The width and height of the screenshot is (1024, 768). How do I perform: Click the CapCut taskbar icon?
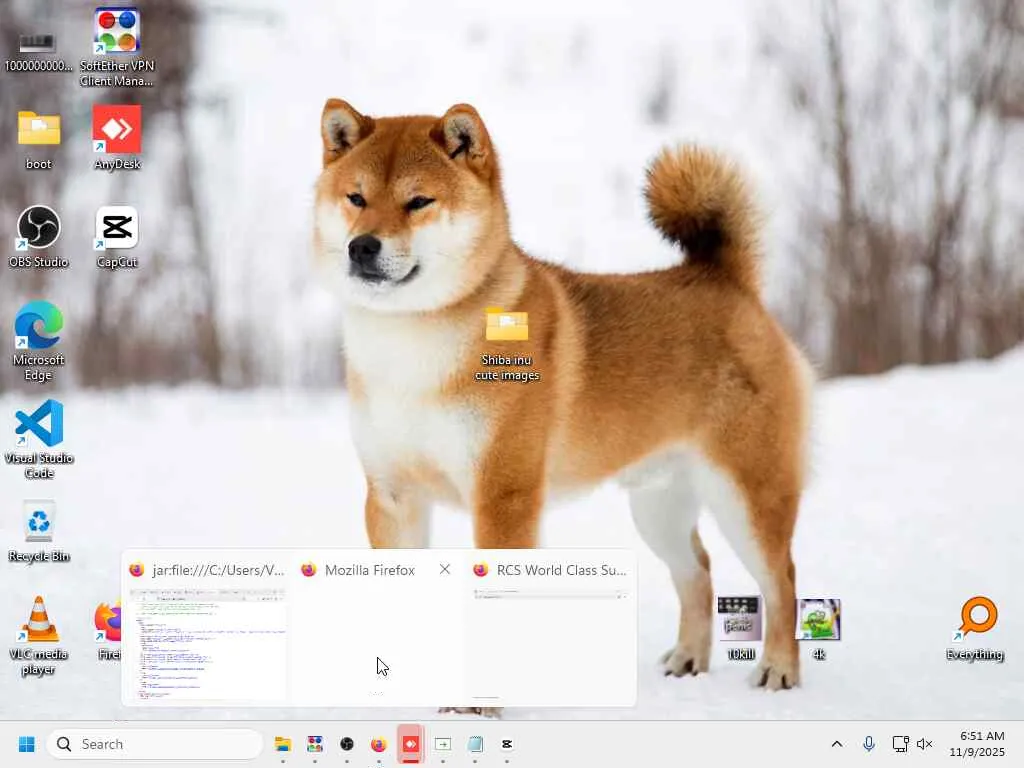507,744
